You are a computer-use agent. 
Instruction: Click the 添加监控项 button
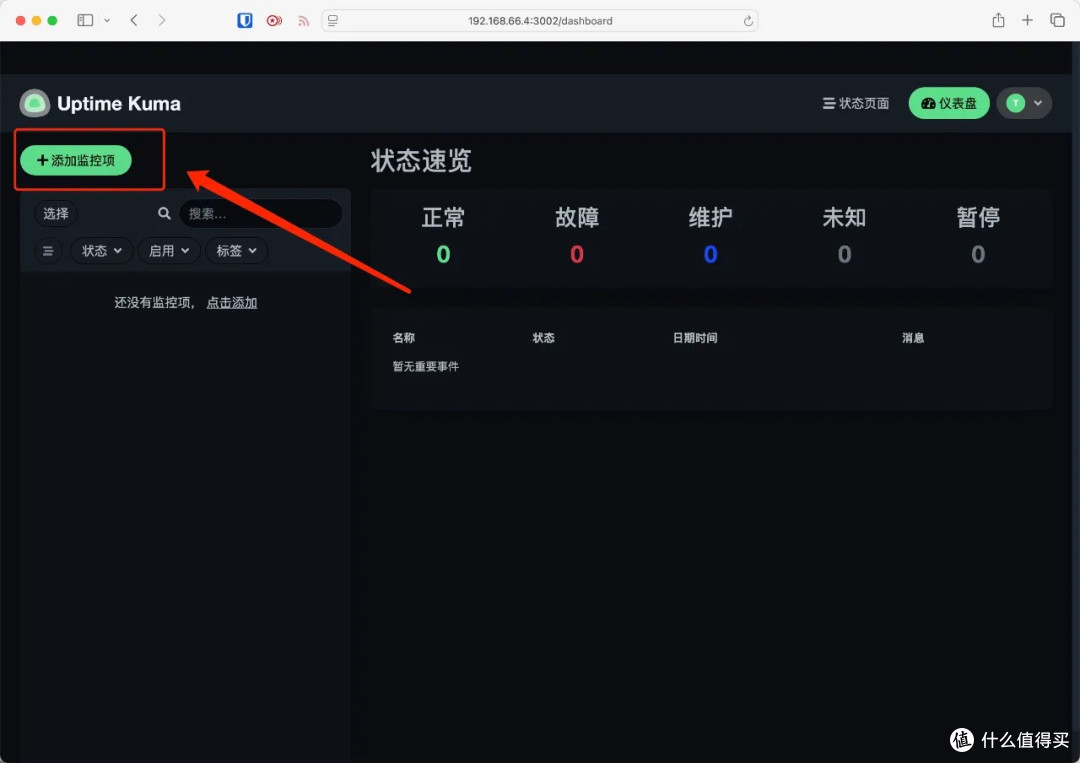(76, 160)
